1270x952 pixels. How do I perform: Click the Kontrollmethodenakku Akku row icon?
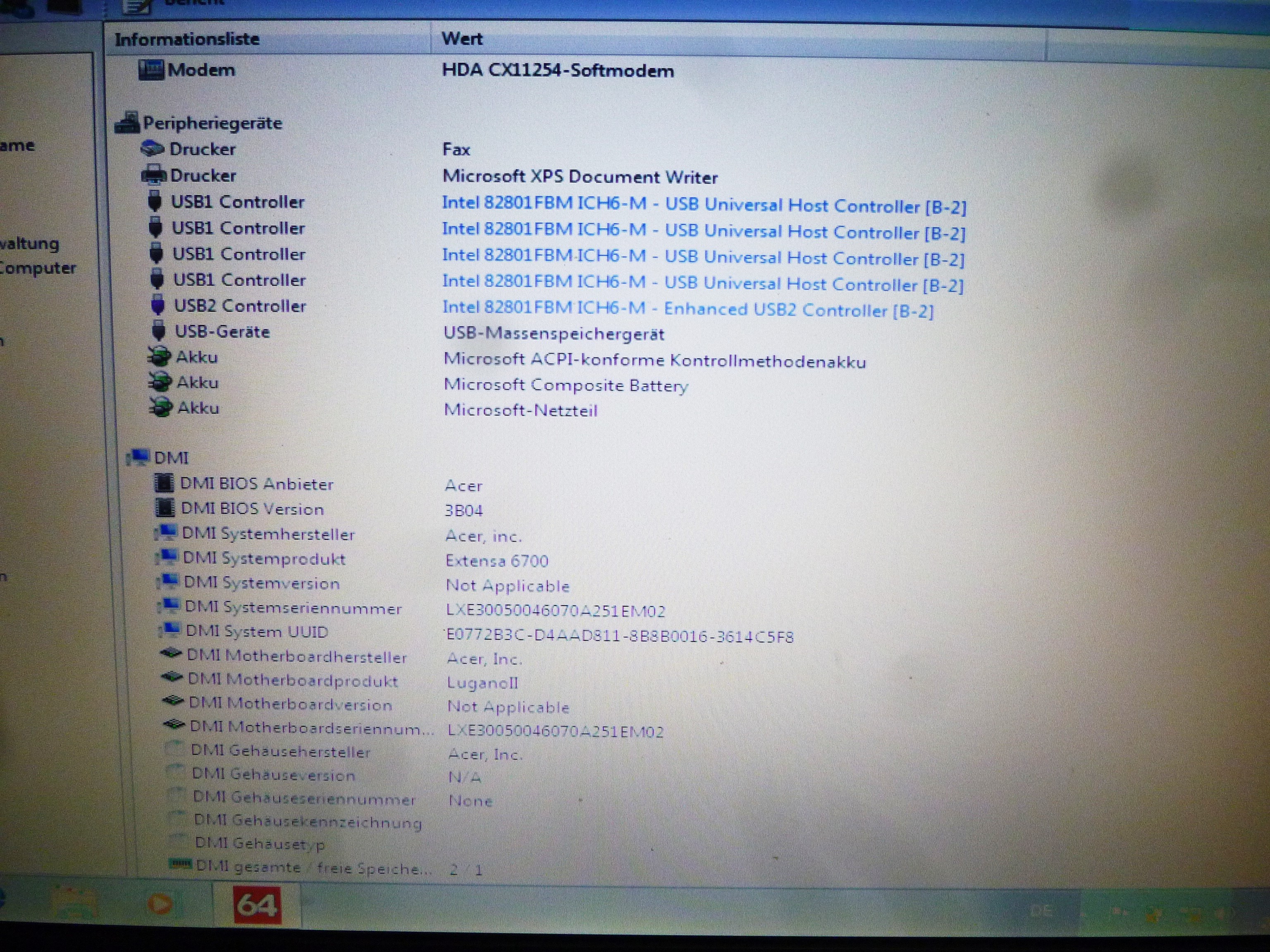[159, 356]
